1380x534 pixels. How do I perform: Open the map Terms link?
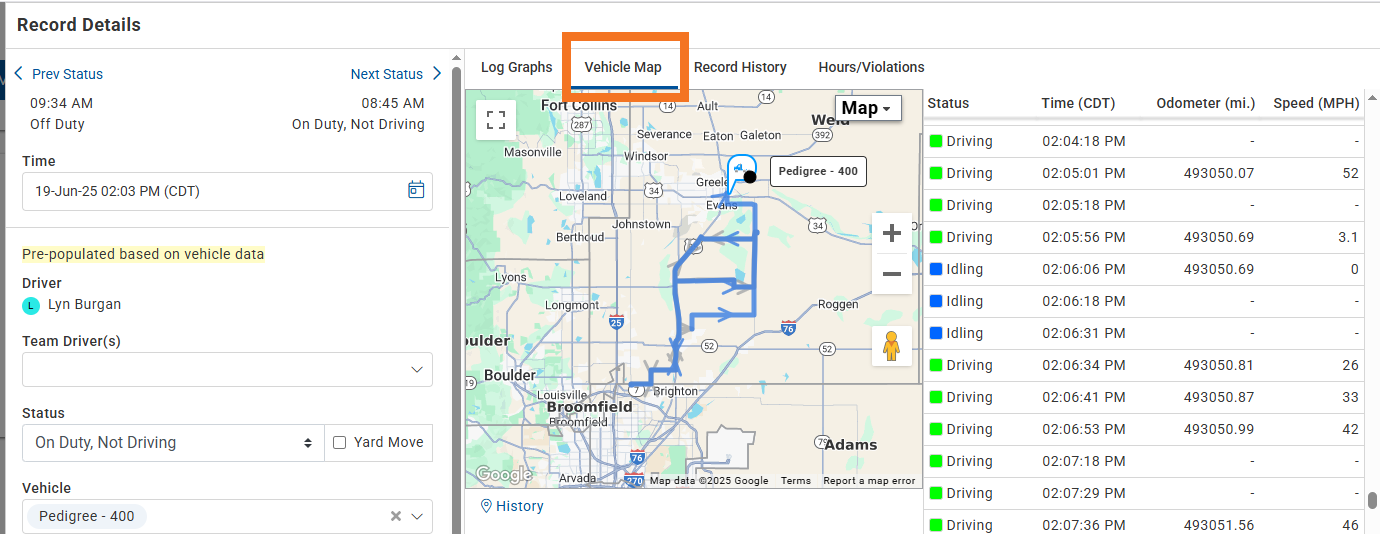(796, 481)
